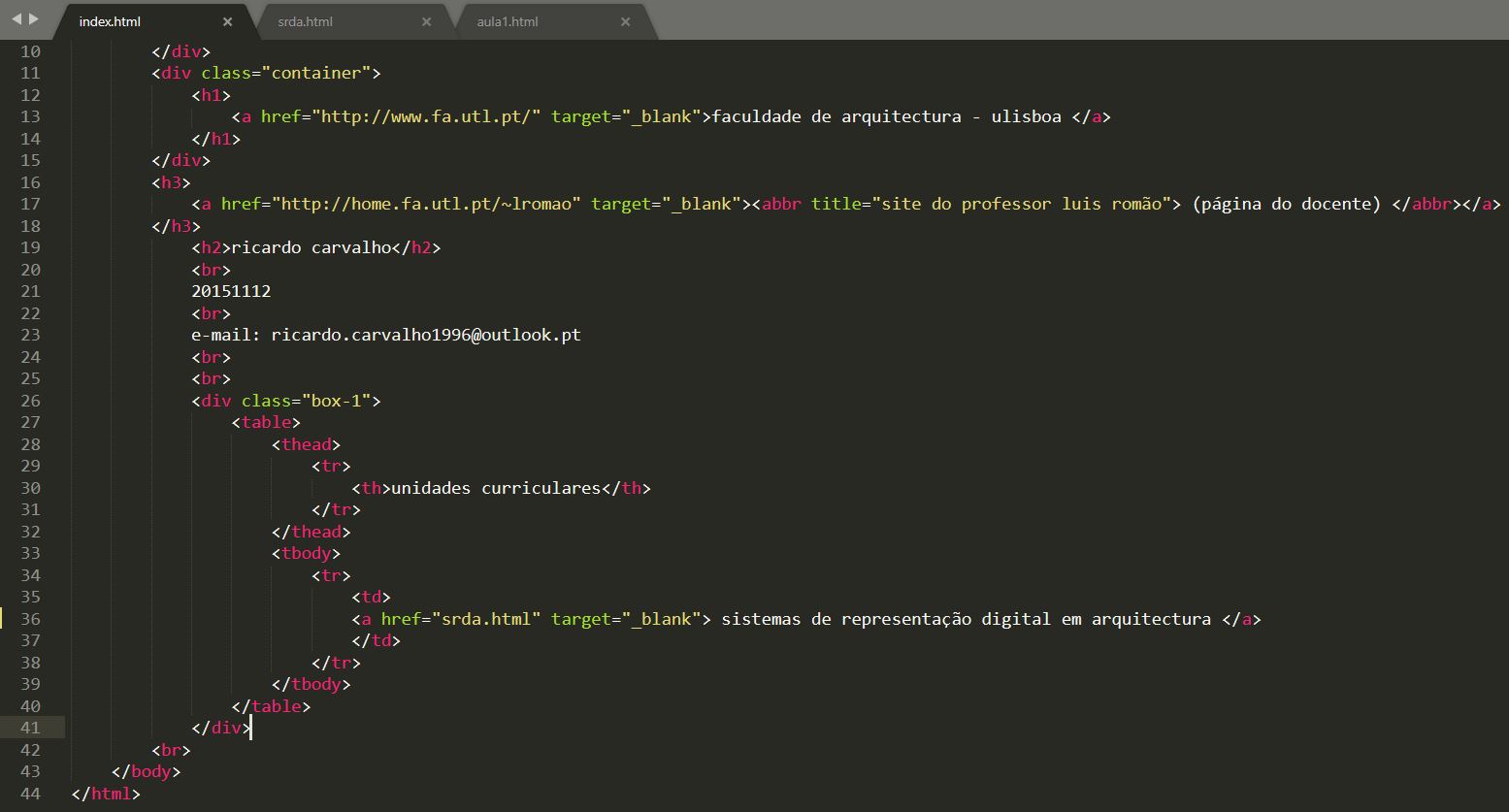Close the aula1.html tab
Viewport: 1509px width, 812px height.
[625, 21]
